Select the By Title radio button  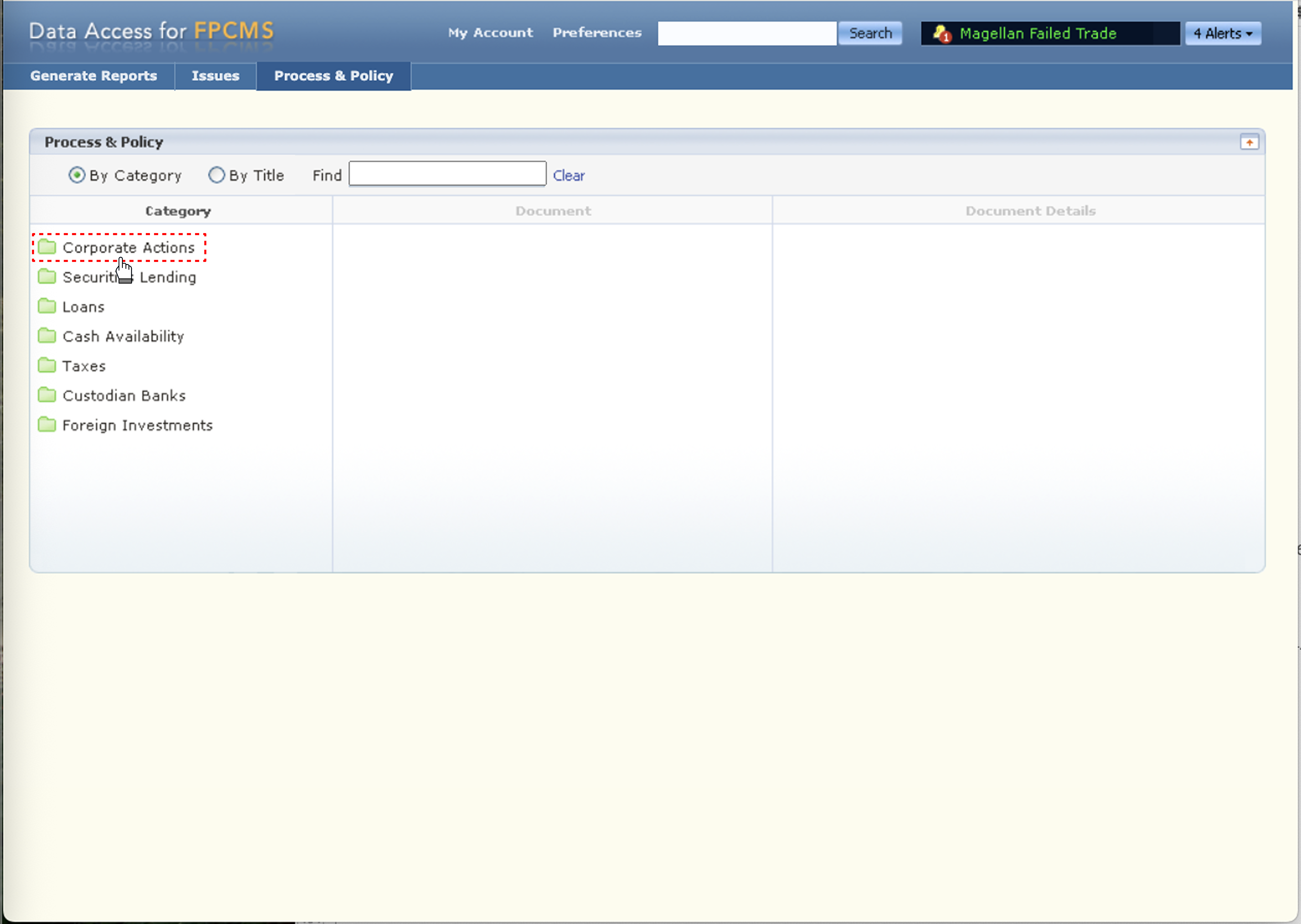(x=216, y=175)
